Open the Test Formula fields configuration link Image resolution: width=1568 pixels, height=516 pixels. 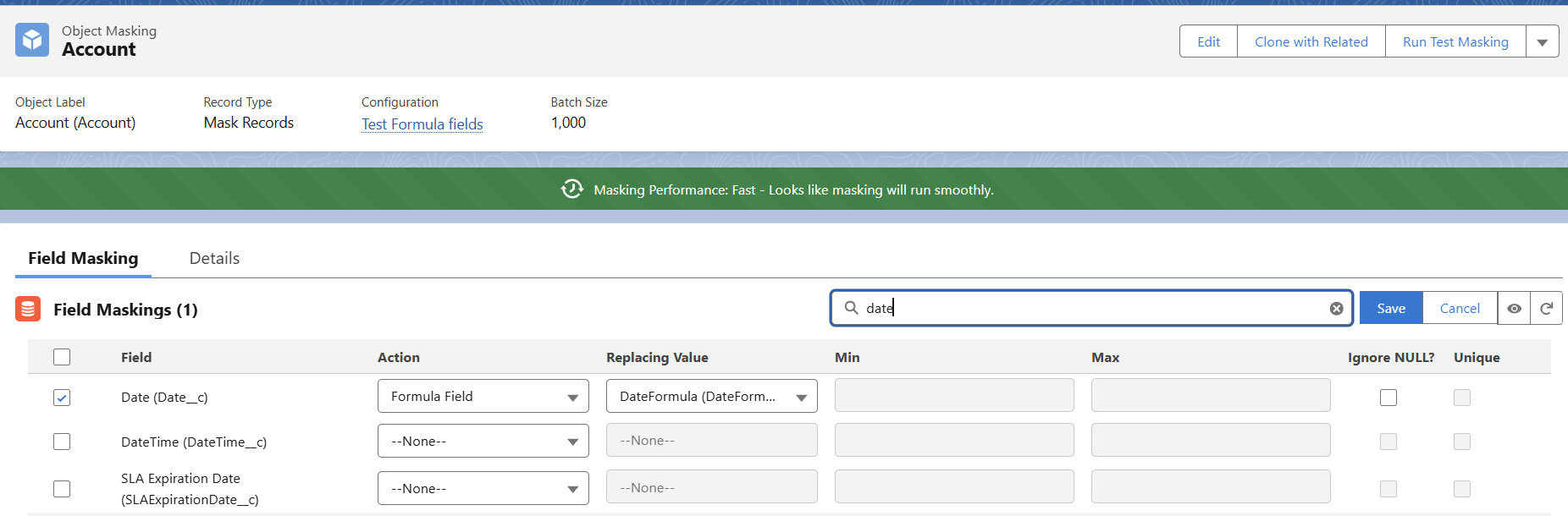[x=422, y=124]
